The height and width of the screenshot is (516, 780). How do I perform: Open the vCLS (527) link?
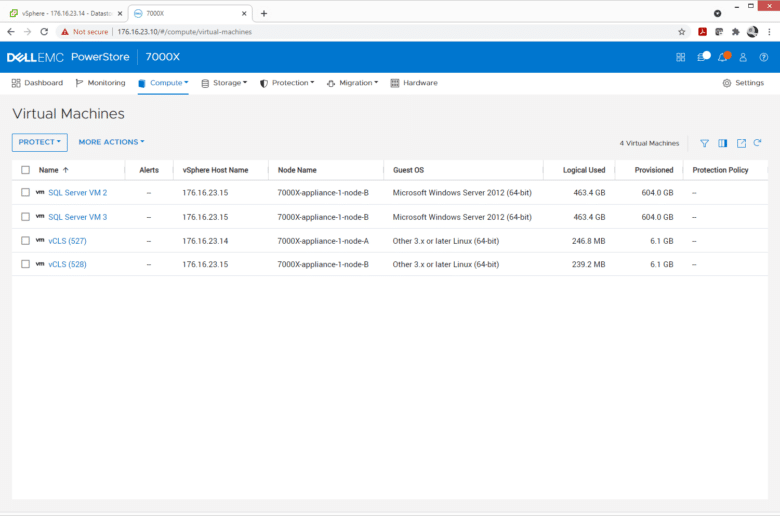point(67,241)
